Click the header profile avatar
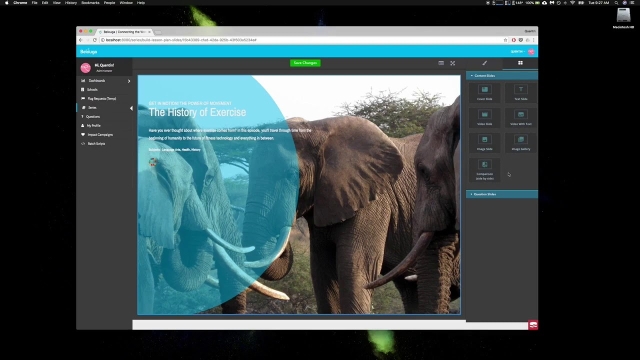This screenshot has width=640, height=360. point(531,51)
